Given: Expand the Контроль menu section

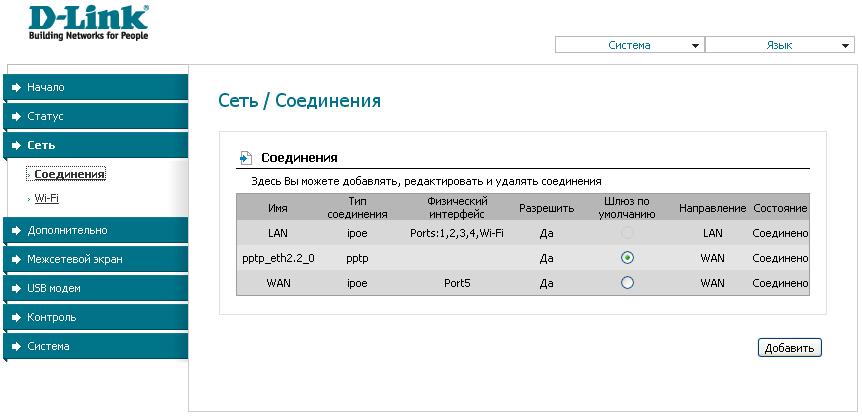Looking at the screenshot, I should 96,318.
